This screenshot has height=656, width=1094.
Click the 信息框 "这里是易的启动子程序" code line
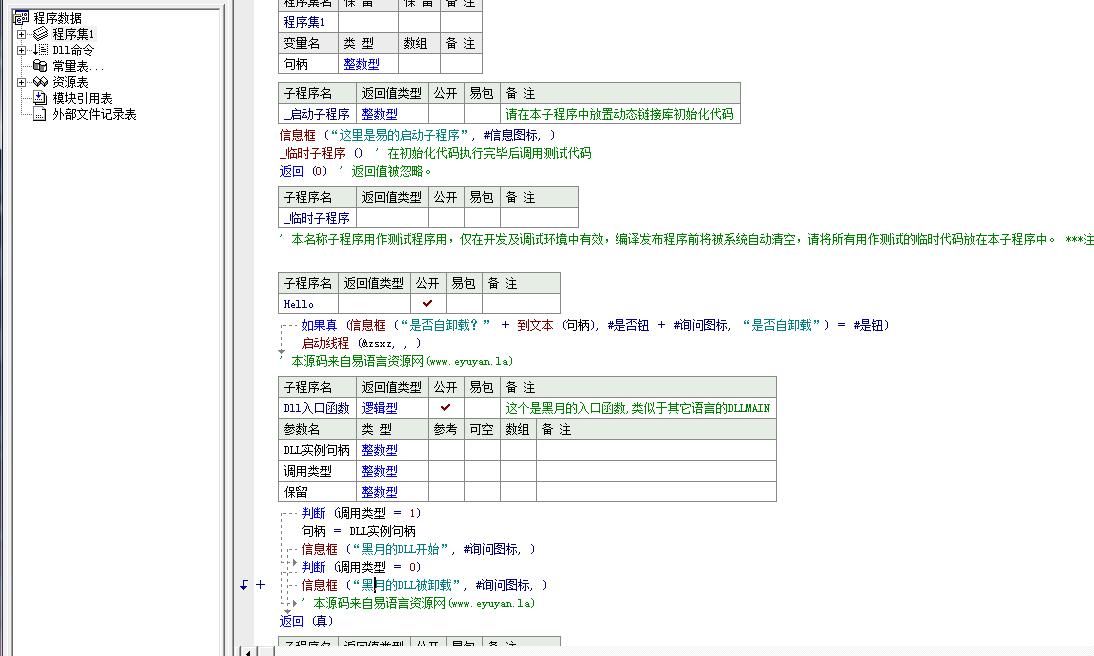418,135
